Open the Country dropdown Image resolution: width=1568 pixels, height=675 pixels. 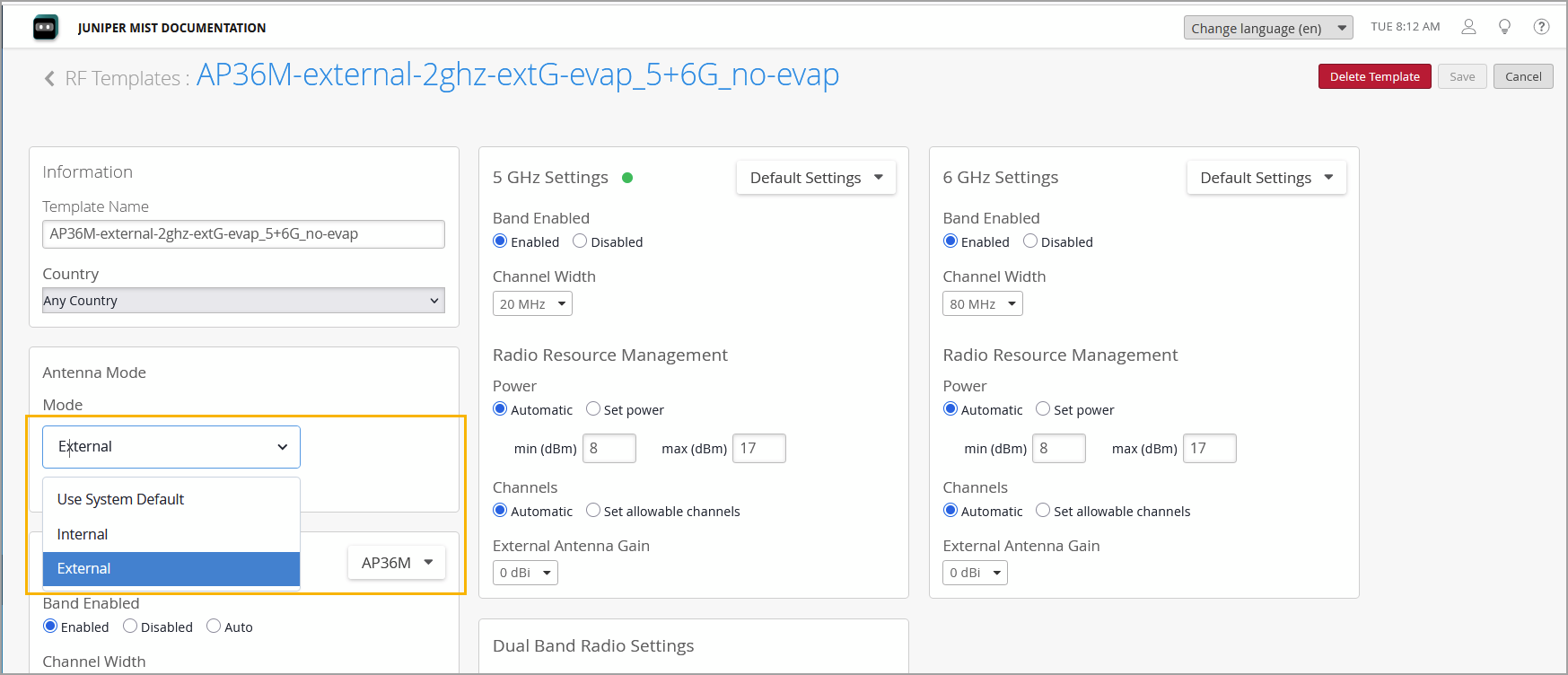click(243, 301)
